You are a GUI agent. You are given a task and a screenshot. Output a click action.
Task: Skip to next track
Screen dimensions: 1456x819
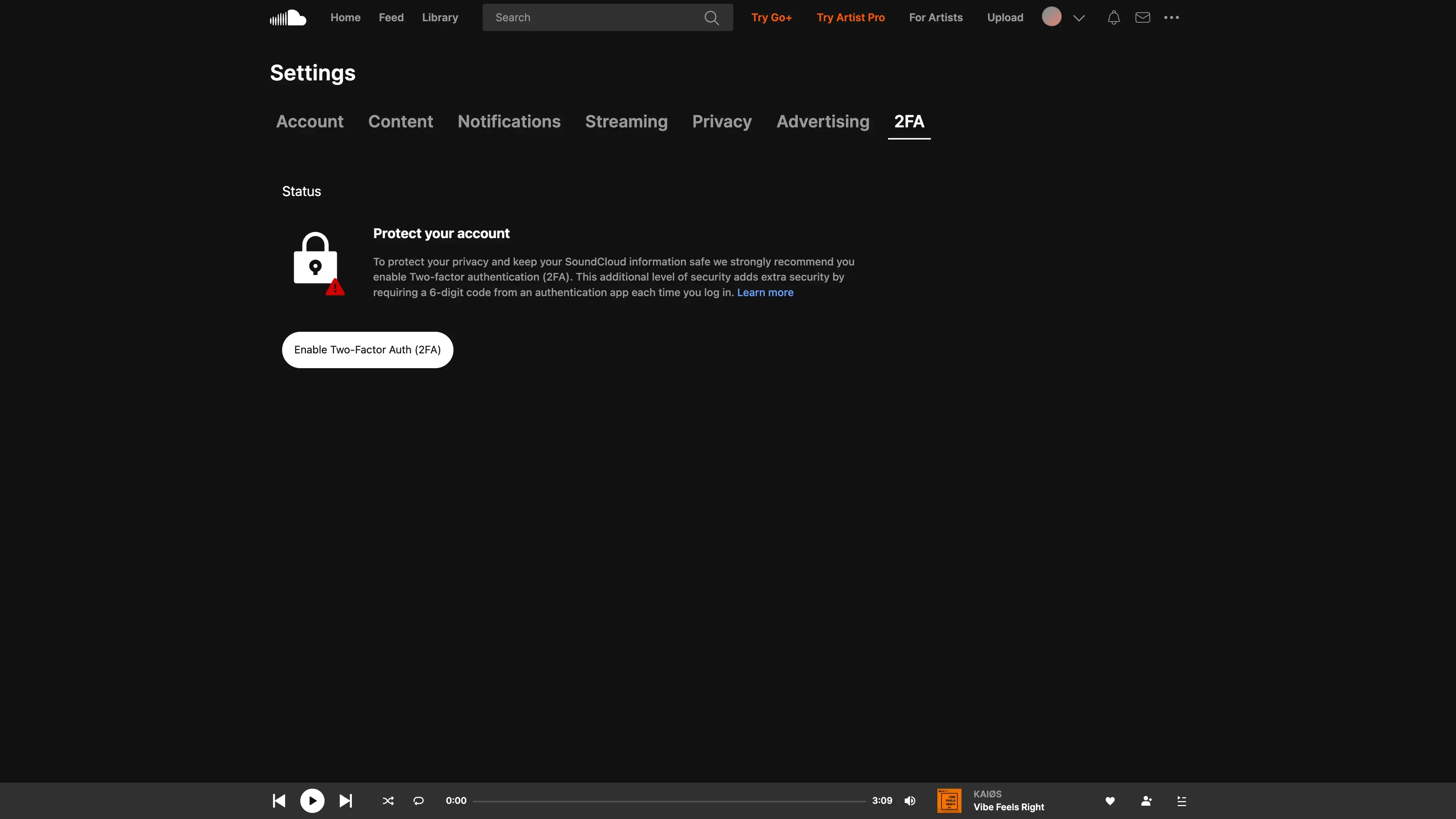(x=345, y=800)
